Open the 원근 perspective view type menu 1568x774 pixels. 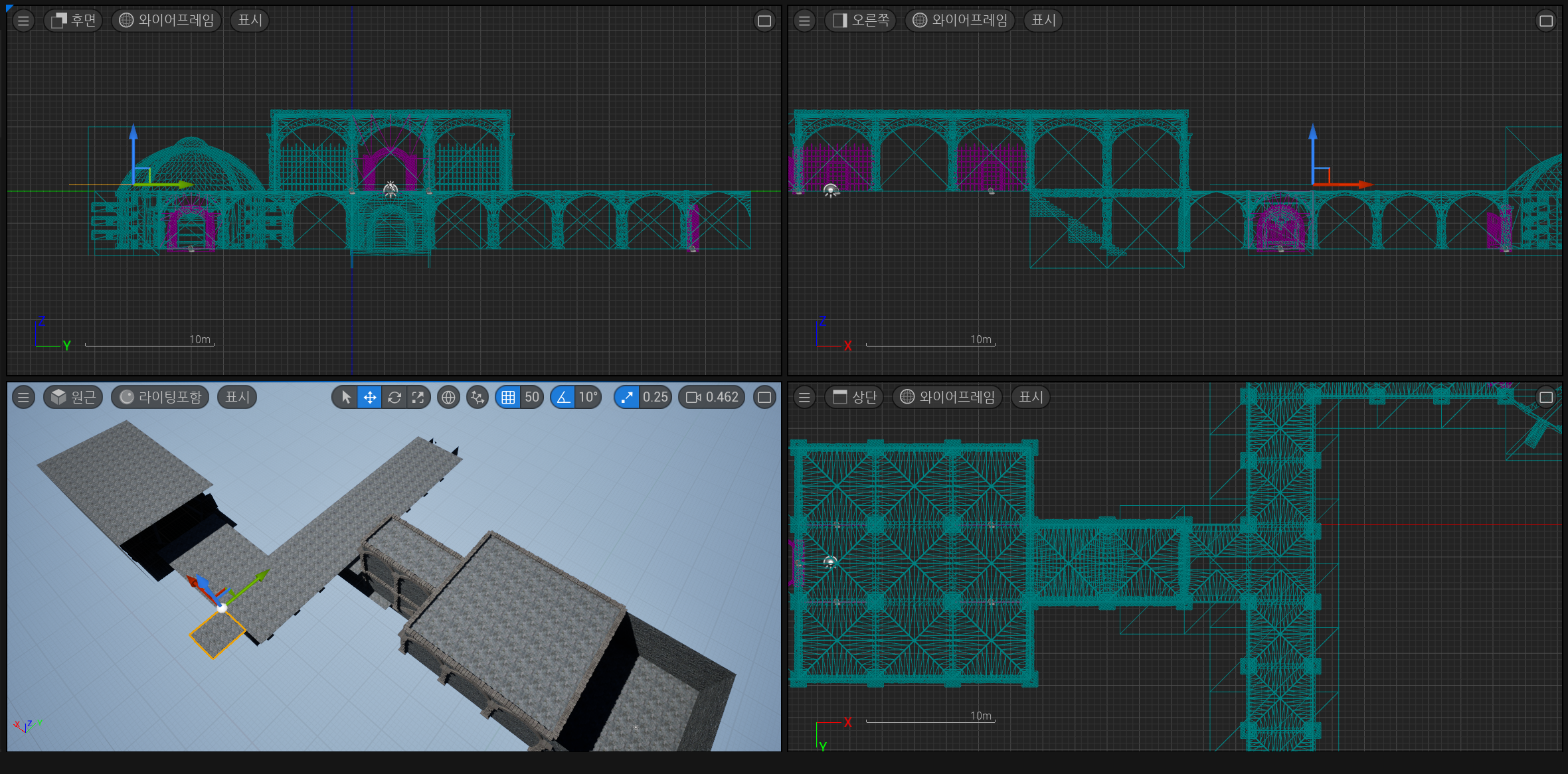tap(74, 397)
